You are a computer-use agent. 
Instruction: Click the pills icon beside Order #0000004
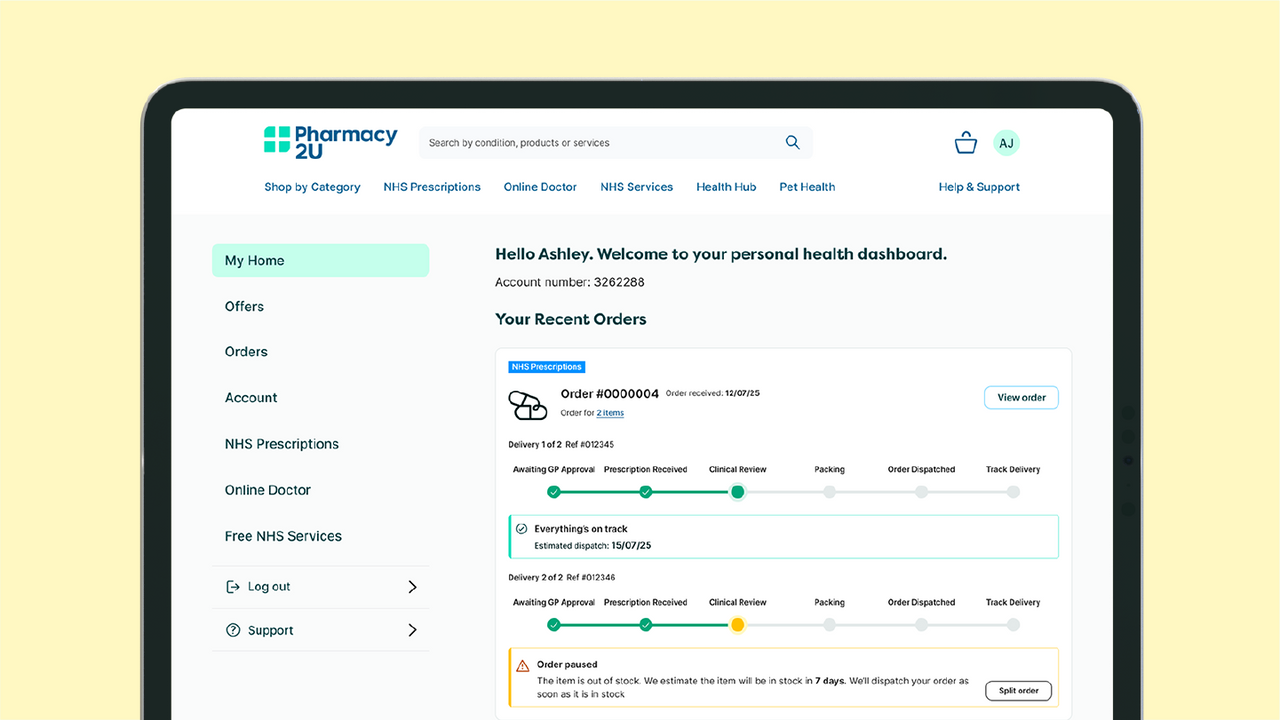tap(528, 405)
